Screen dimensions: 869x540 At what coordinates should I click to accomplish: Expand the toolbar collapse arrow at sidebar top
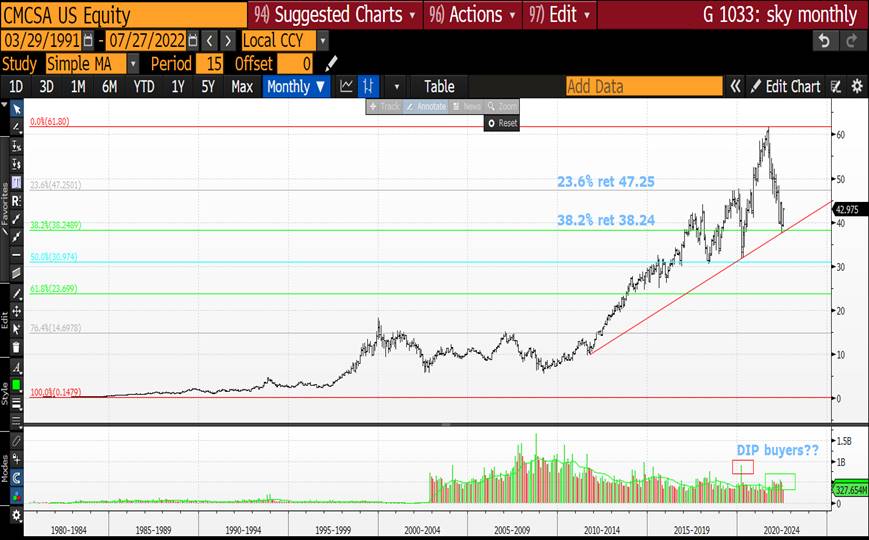4,104
